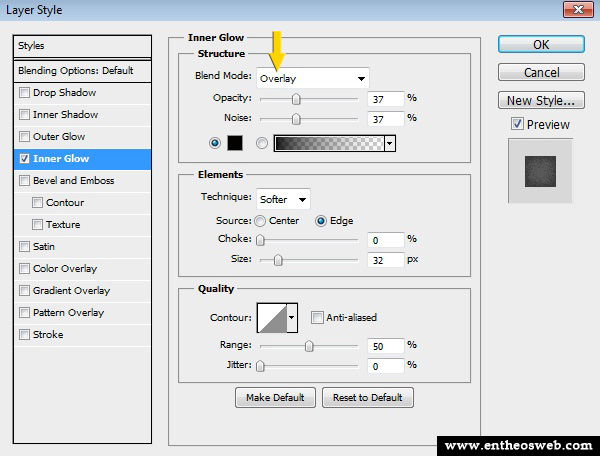Click the Size value input field
Screen dimensions: 600x456
pyautogui.click(x=384, y=260)
